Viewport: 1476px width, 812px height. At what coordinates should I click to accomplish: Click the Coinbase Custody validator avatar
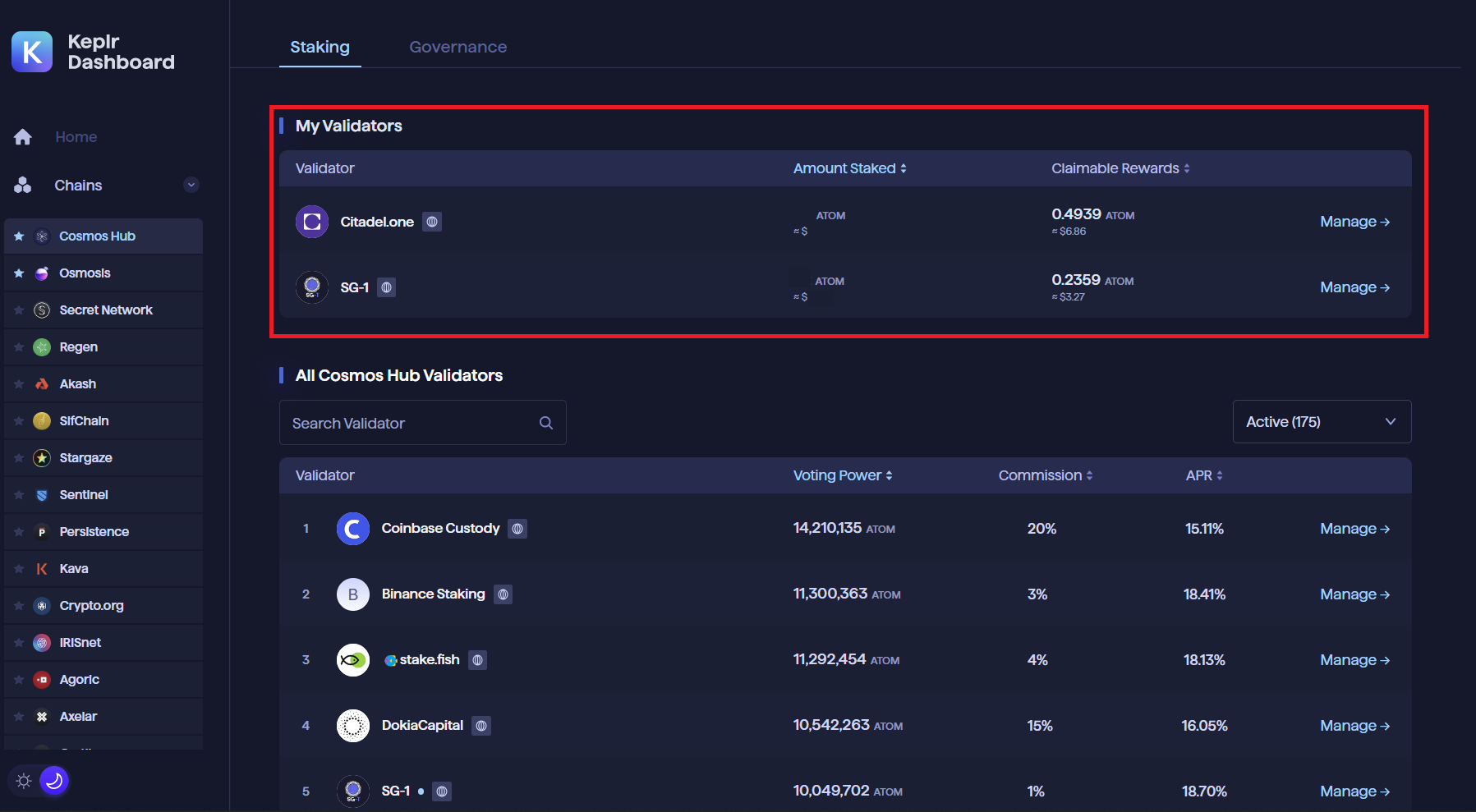tap(353, 529)
